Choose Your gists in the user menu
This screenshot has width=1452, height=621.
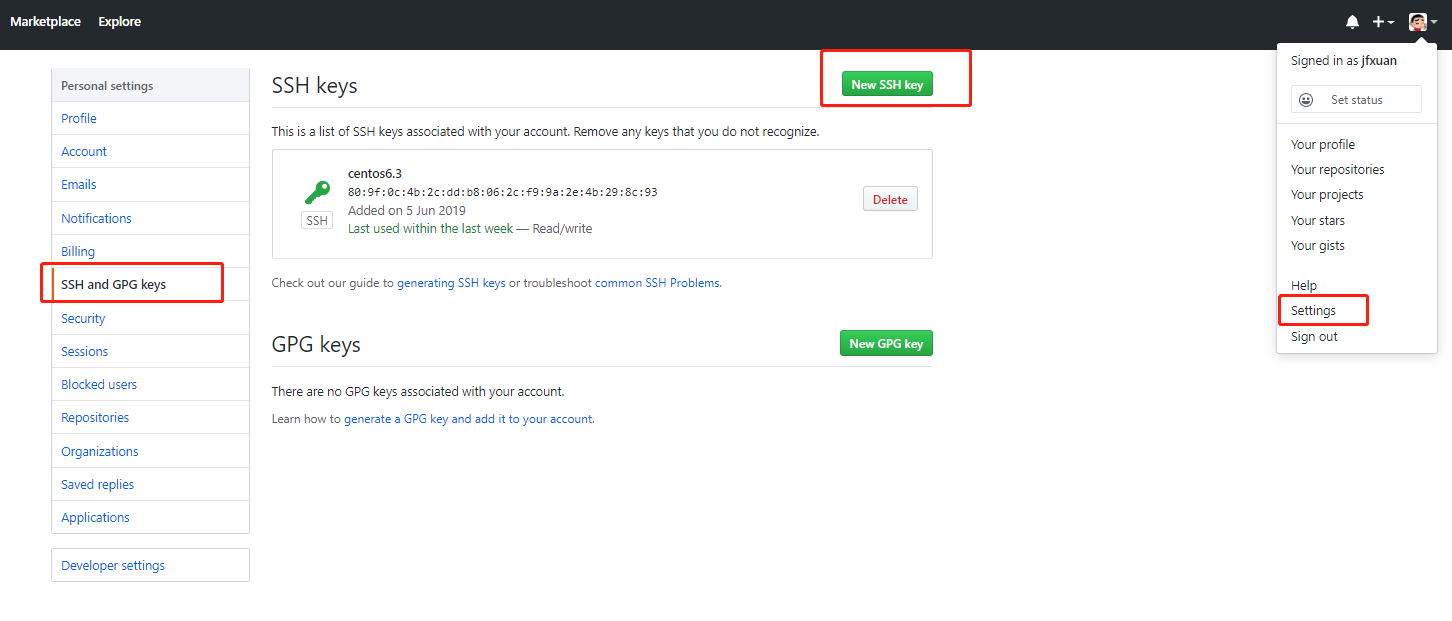point(1318,245)
